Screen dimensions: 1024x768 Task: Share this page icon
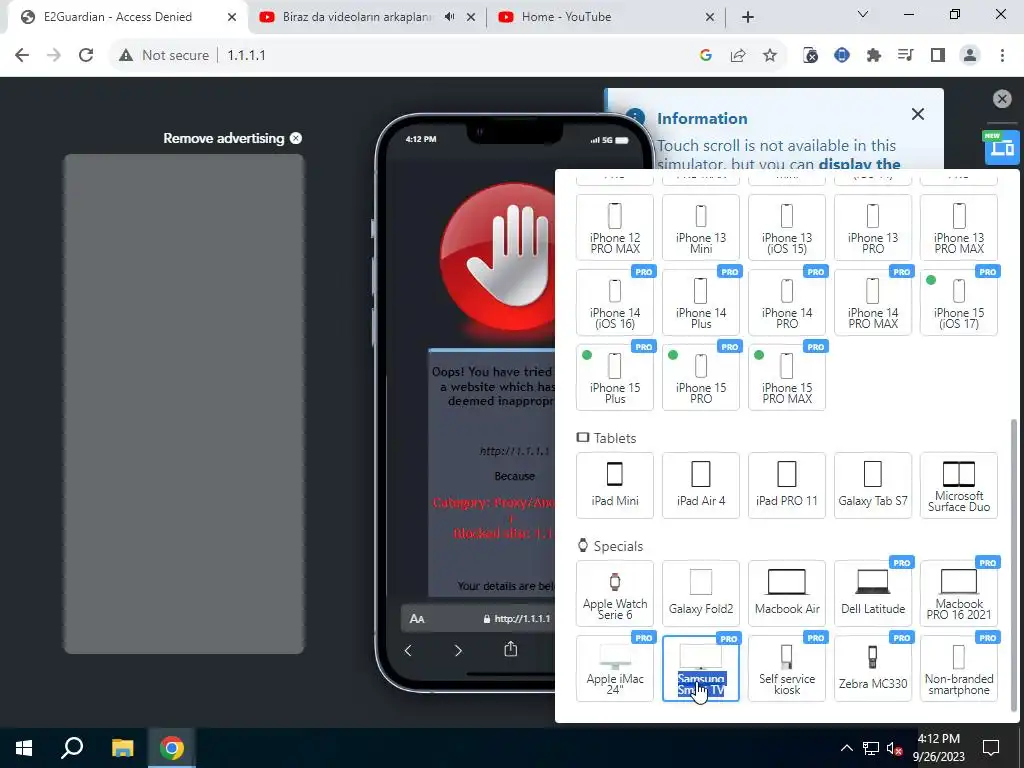(738, 56)
